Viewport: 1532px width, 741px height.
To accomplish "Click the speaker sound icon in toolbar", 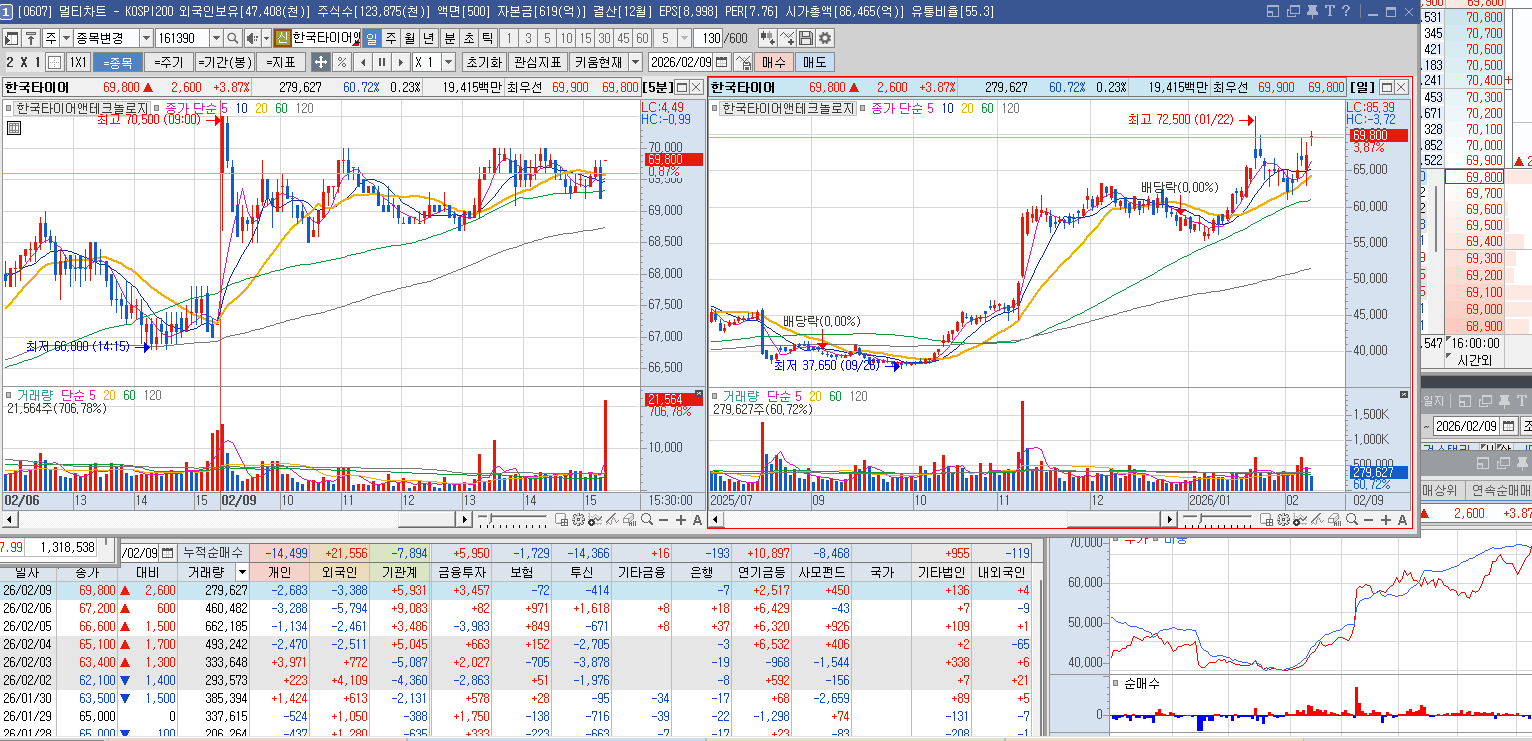I will point(252,38).
